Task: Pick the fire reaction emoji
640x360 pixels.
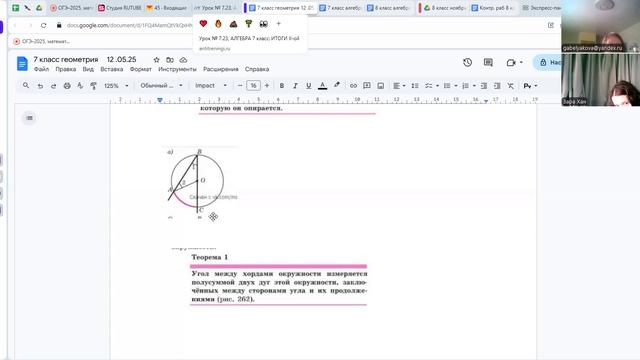Action: [x=218, y=24]
